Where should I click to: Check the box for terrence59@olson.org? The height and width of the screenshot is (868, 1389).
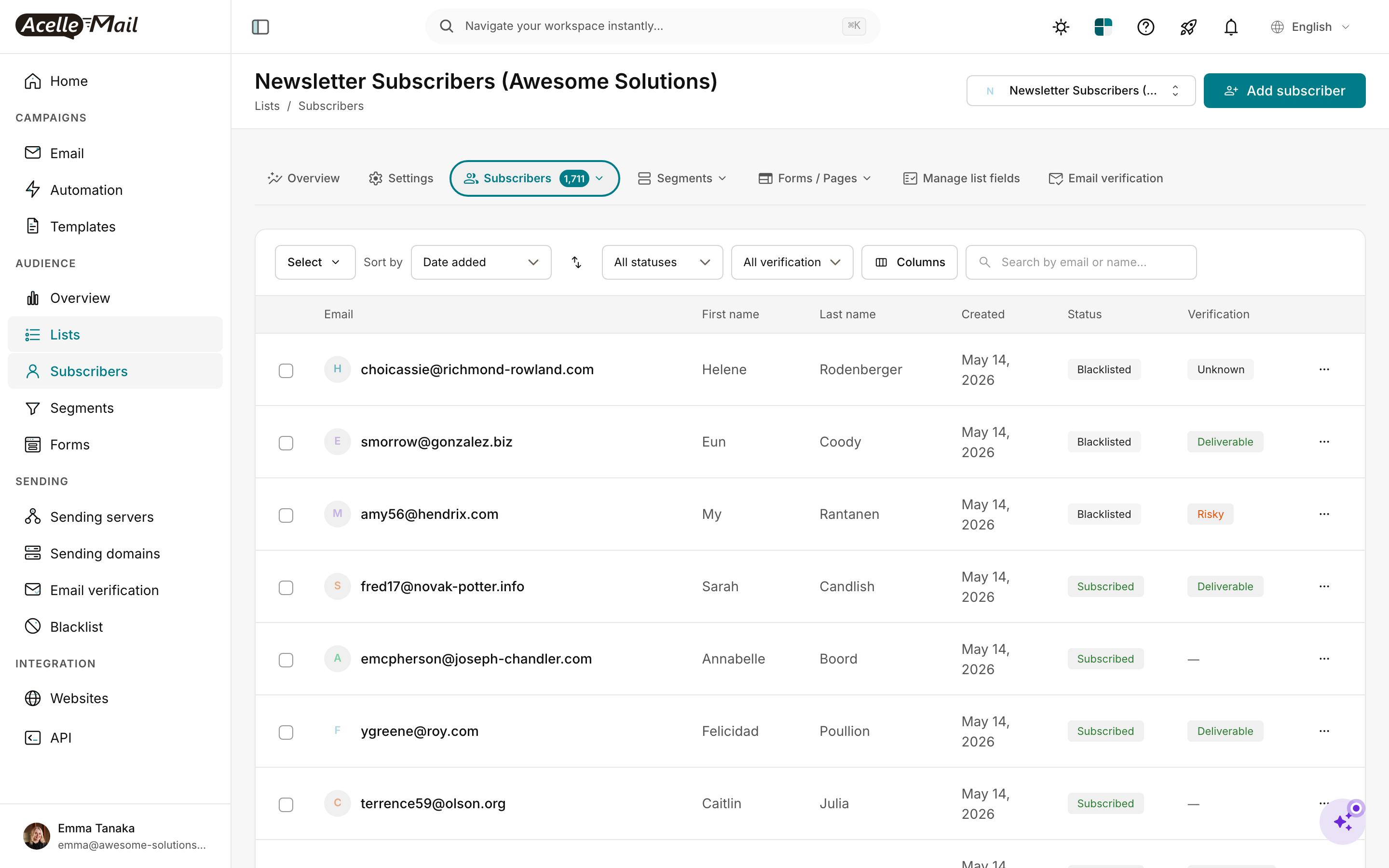tap(286, 805)
